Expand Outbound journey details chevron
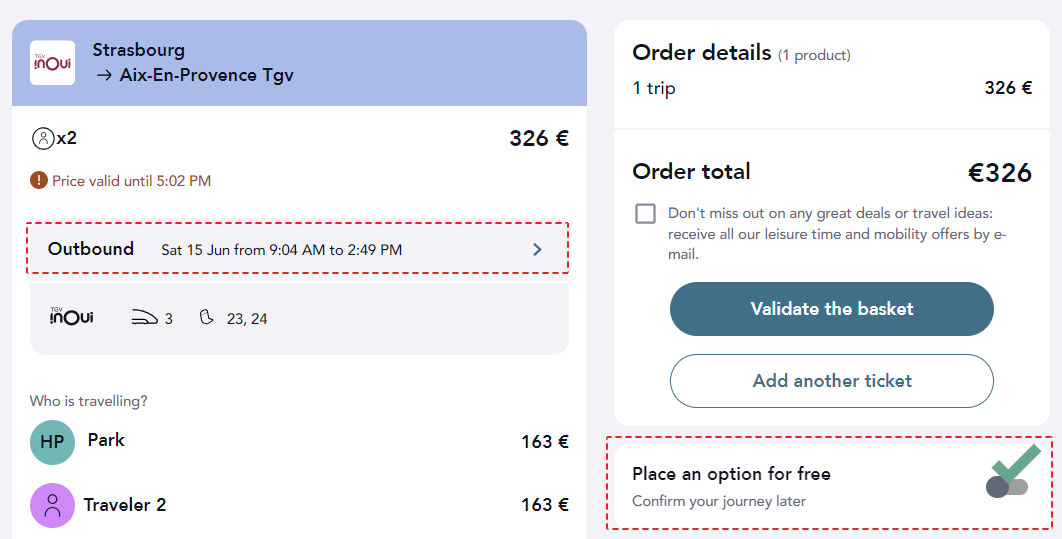The width and height of the screenshot is (1062, 539). pos(537,250)
